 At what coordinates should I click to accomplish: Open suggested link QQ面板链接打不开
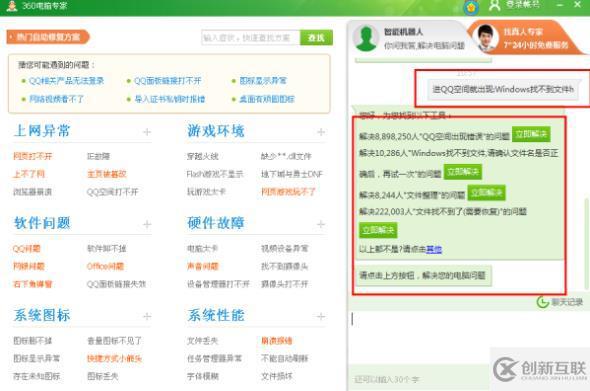(167, 81)
